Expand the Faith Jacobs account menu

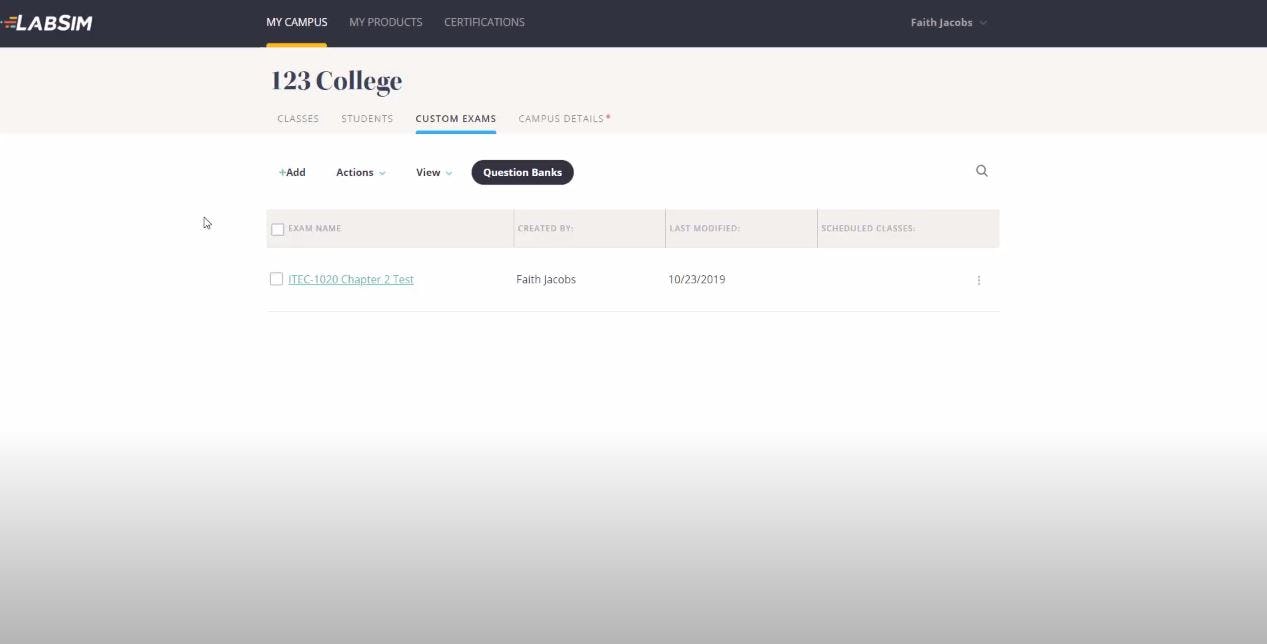(946, 21)
